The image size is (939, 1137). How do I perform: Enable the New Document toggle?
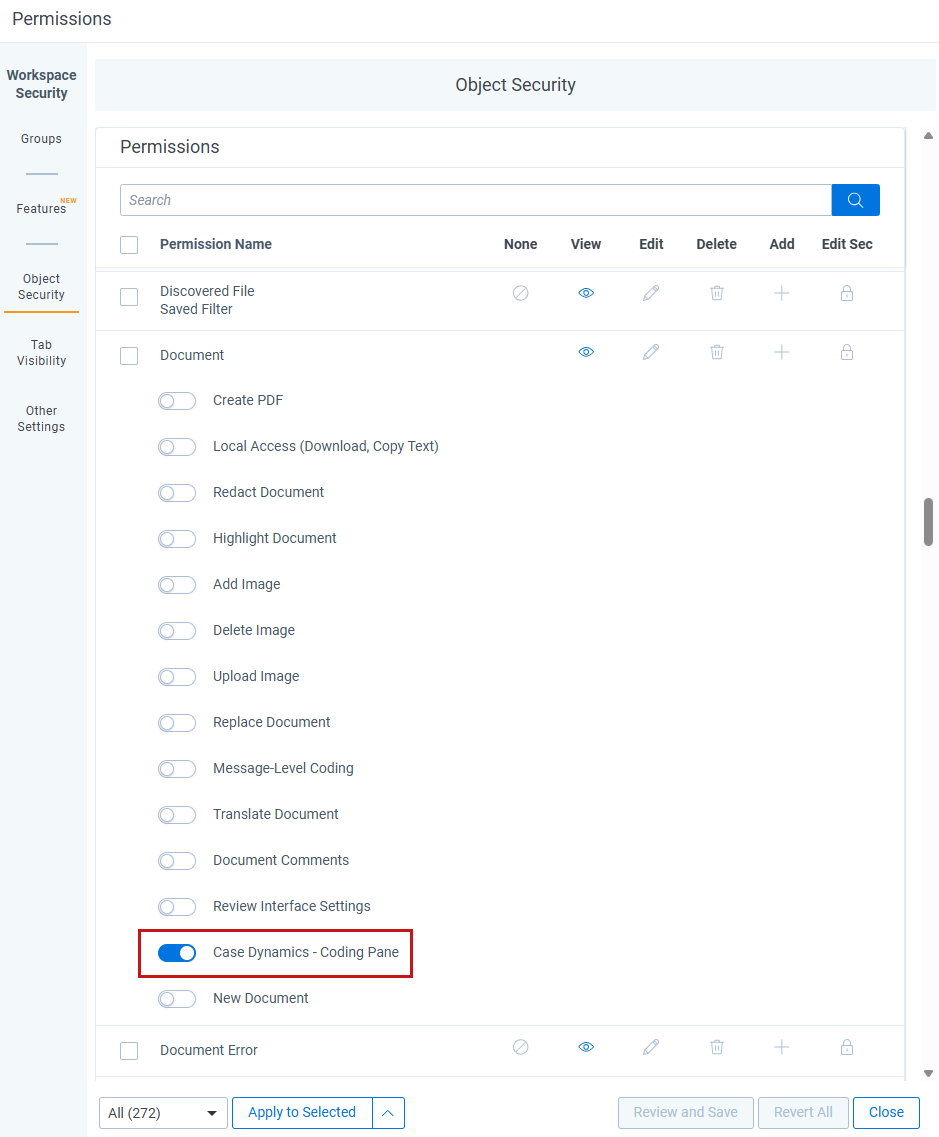click(x=177, y=999)
